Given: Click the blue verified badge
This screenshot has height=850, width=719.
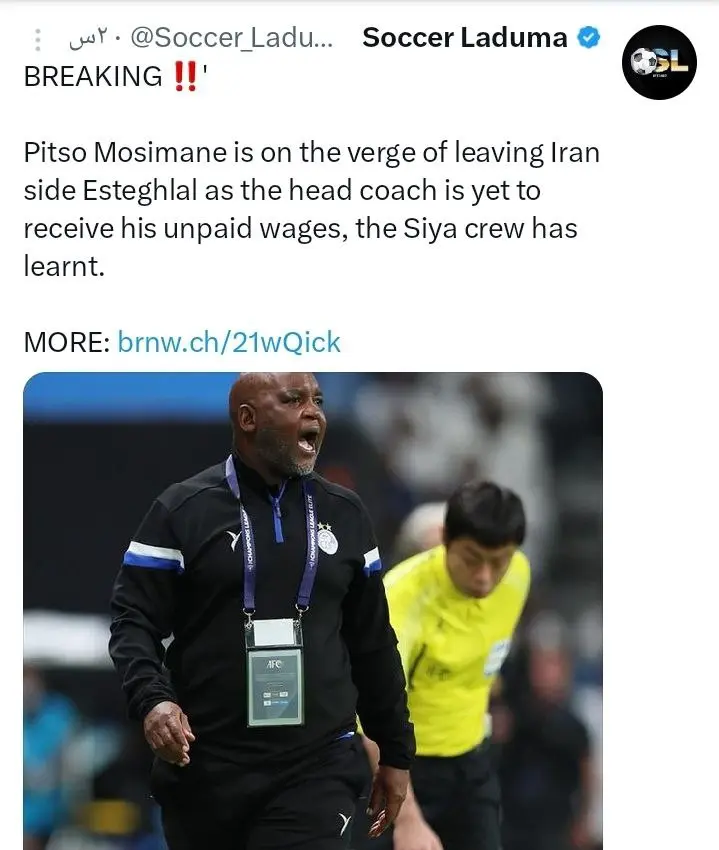Looking at the screenshot, I should (x=588, y=38).
